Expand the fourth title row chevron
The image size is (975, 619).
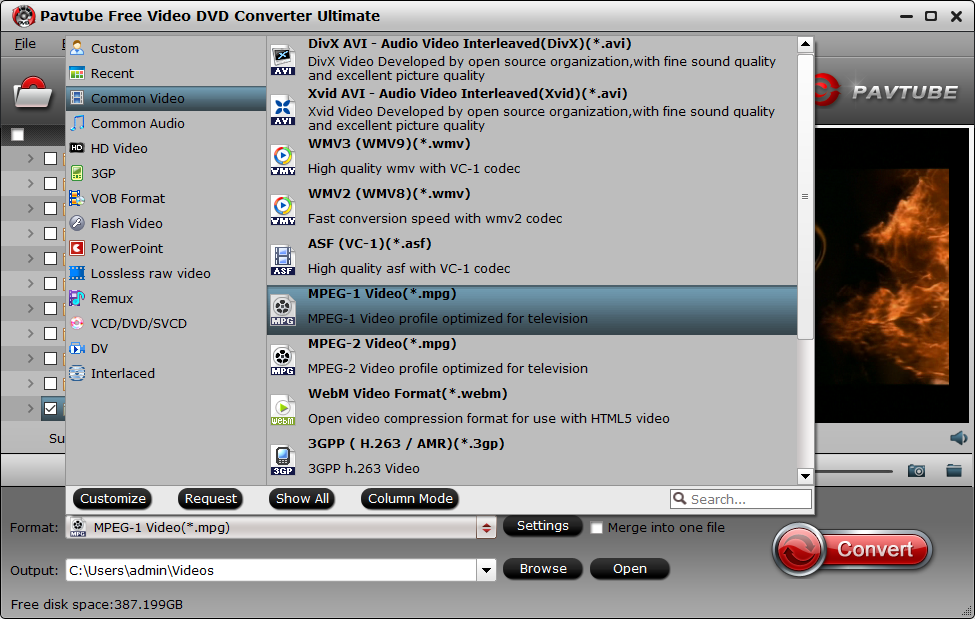tap(30, 233)
